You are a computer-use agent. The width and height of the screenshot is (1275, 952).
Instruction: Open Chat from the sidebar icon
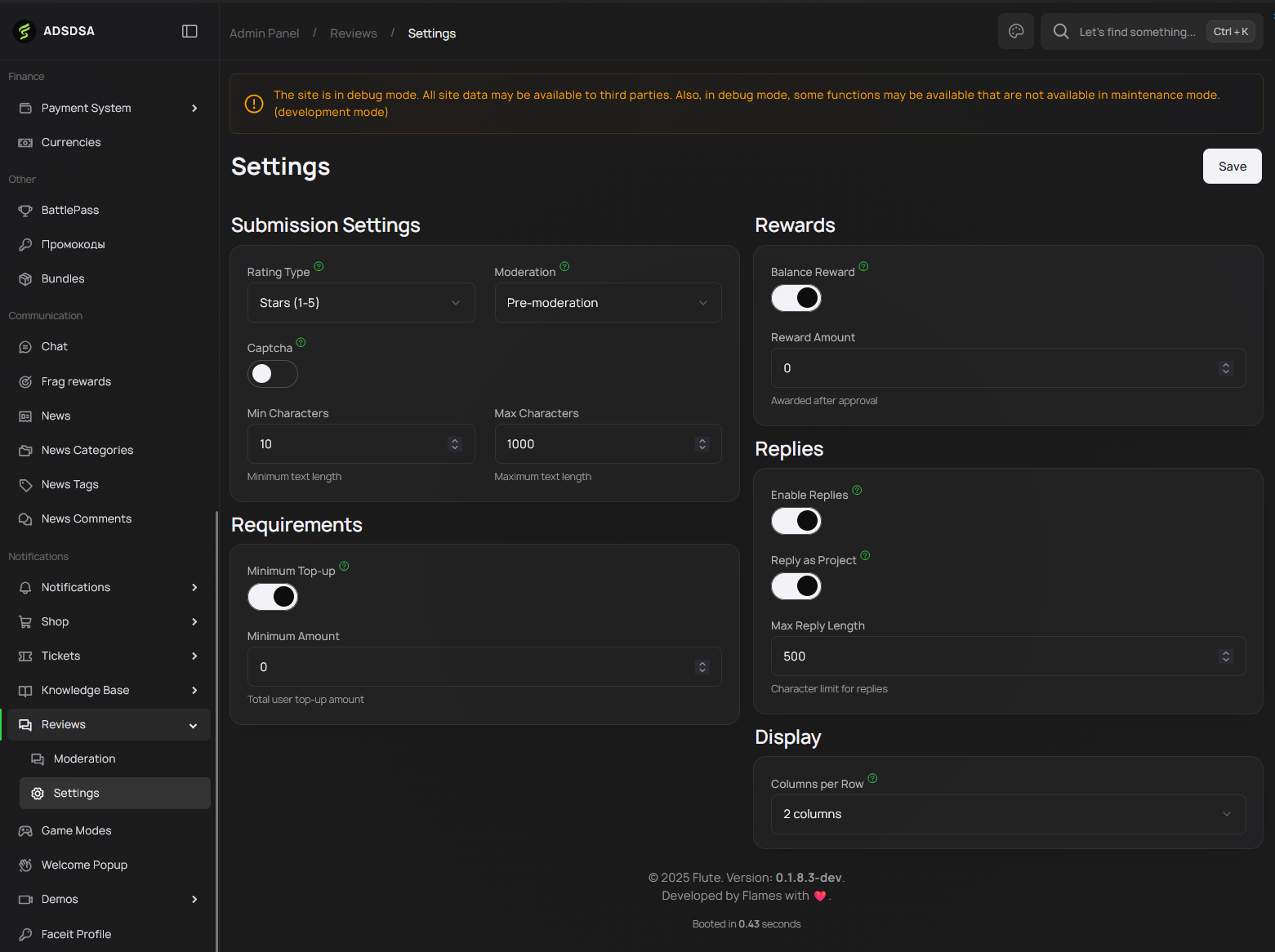pyautogui.click(x=25, y=347)
